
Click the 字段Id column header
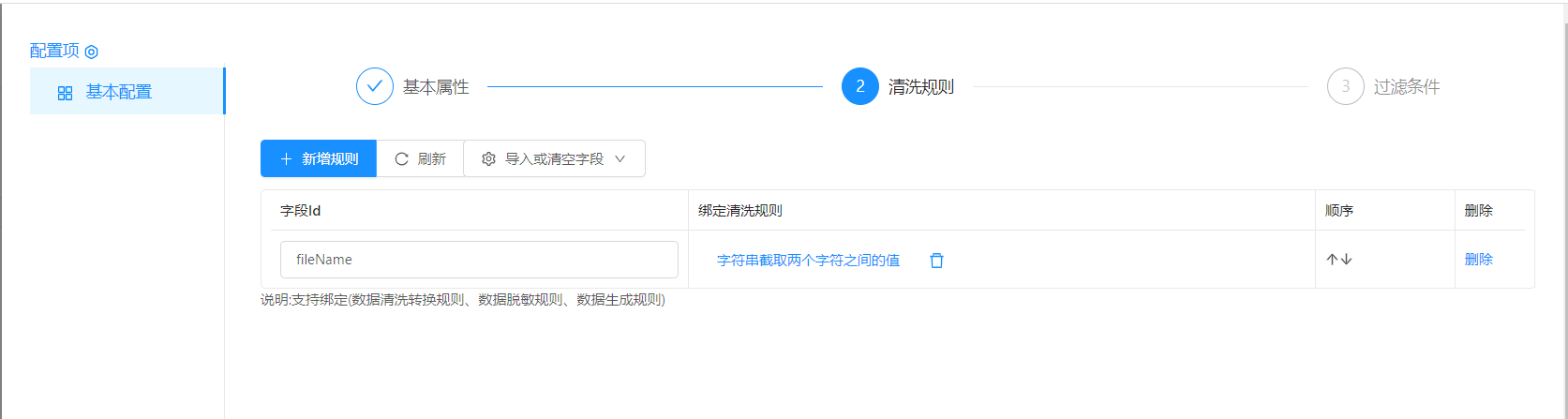click(301, 211)
